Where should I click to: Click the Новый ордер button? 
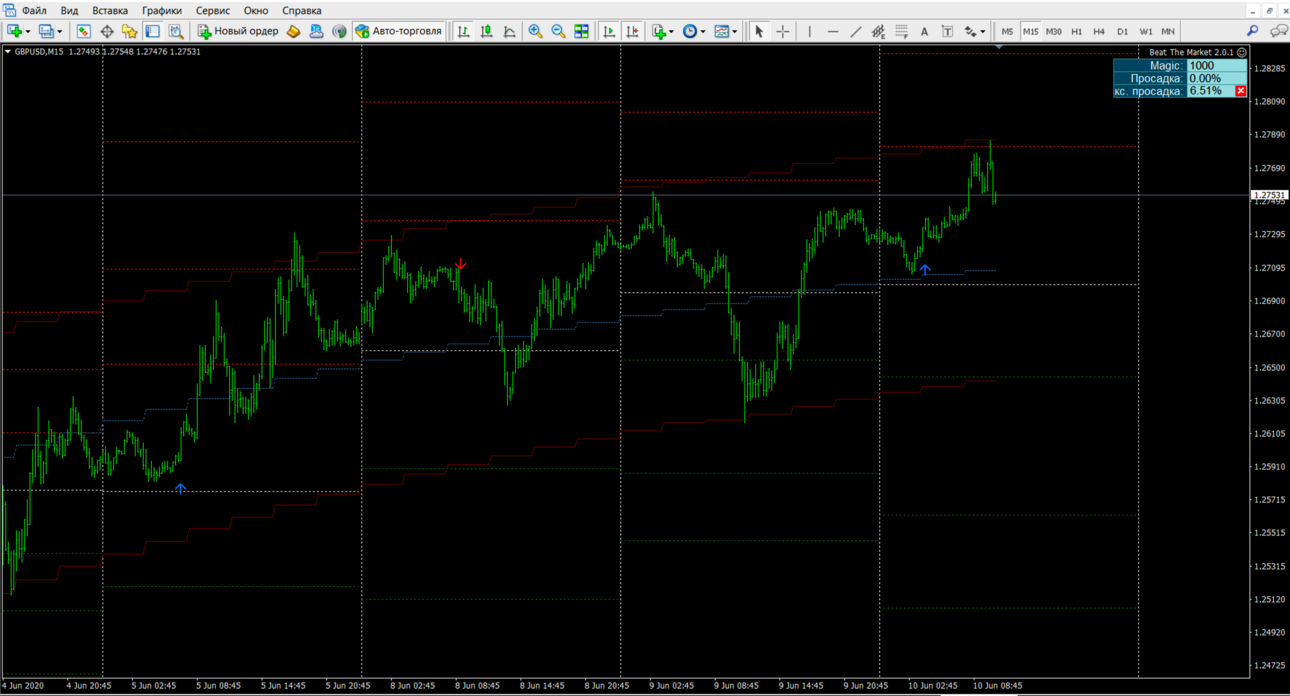(238, 31)
